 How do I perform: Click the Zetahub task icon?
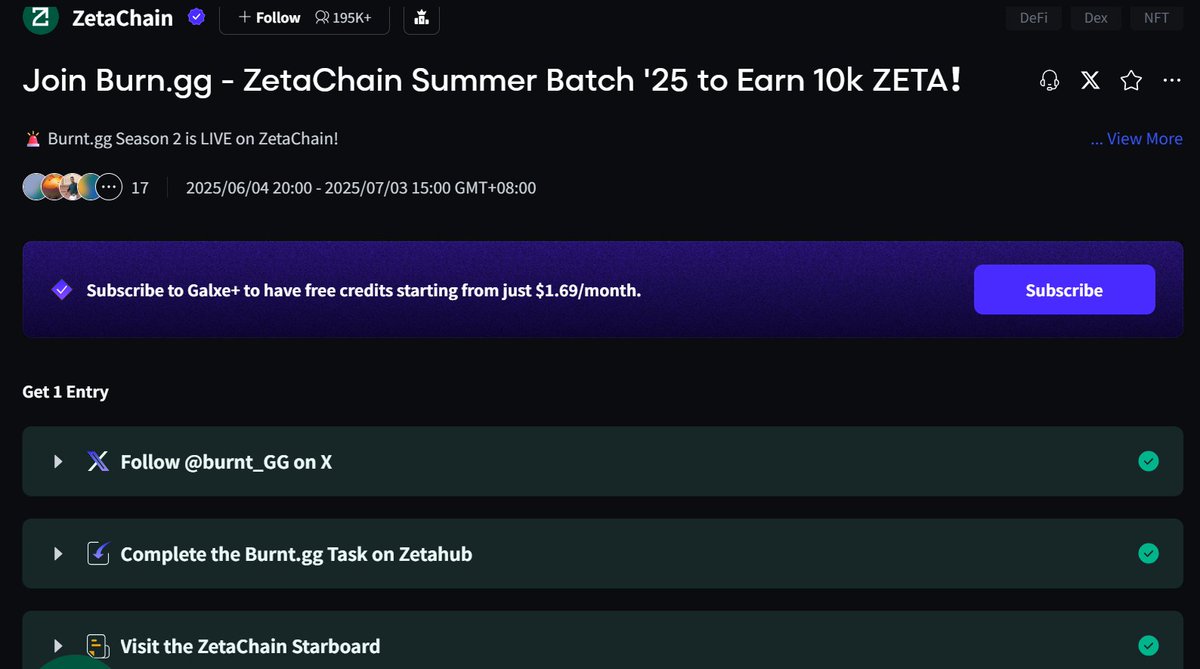point(98,553)
